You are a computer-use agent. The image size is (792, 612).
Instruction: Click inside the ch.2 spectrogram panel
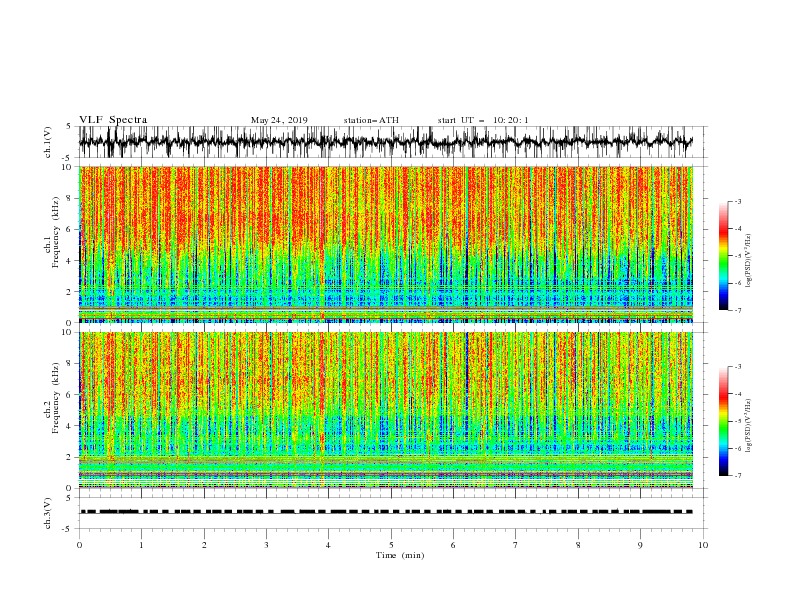pyautogui.click(x=386, y=410)
